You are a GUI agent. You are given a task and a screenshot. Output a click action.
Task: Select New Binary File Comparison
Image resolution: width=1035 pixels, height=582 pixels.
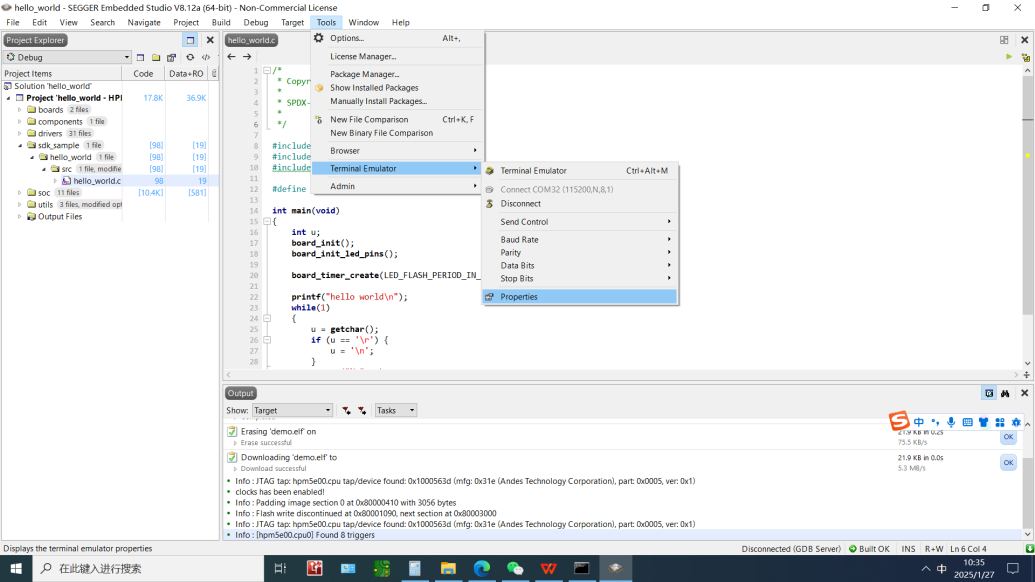point(397,133)
